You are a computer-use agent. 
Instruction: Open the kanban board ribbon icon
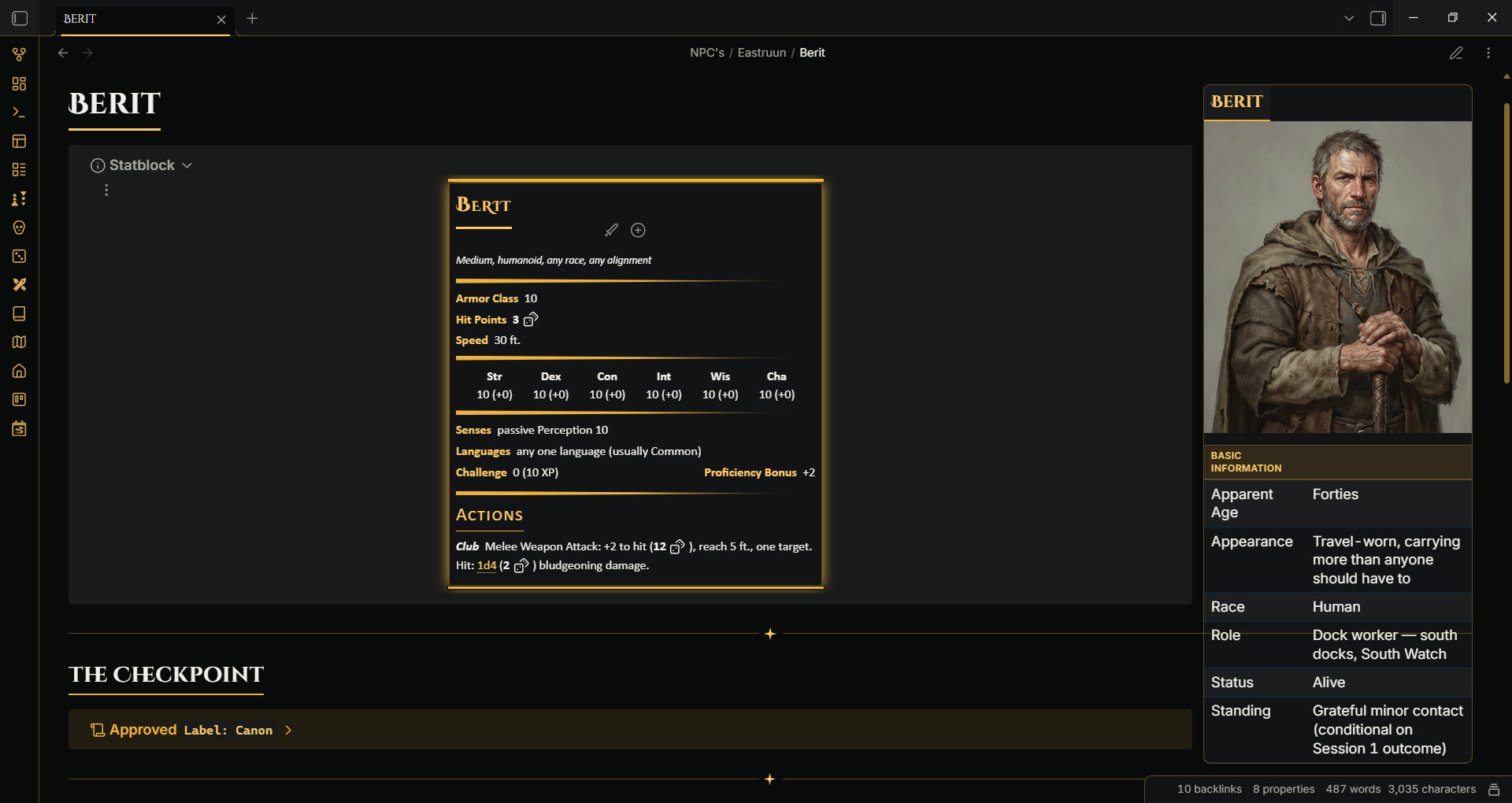click(20, 399)
